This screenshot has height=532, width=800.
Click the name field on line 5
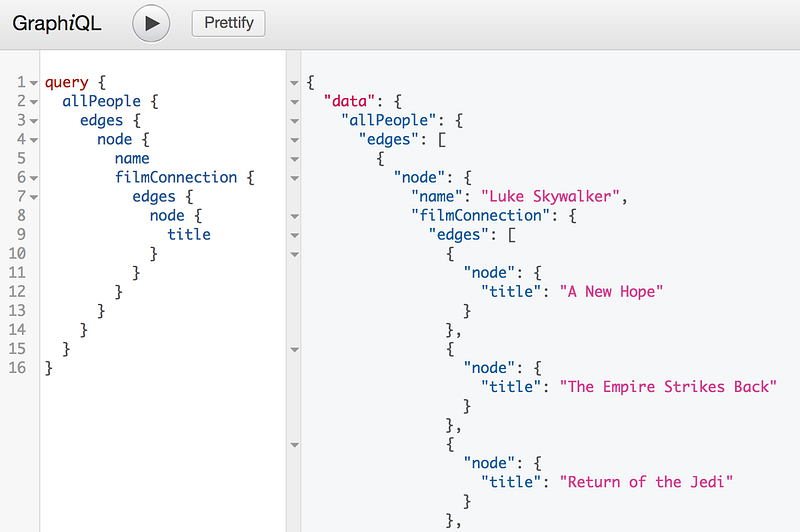[132, 158]
